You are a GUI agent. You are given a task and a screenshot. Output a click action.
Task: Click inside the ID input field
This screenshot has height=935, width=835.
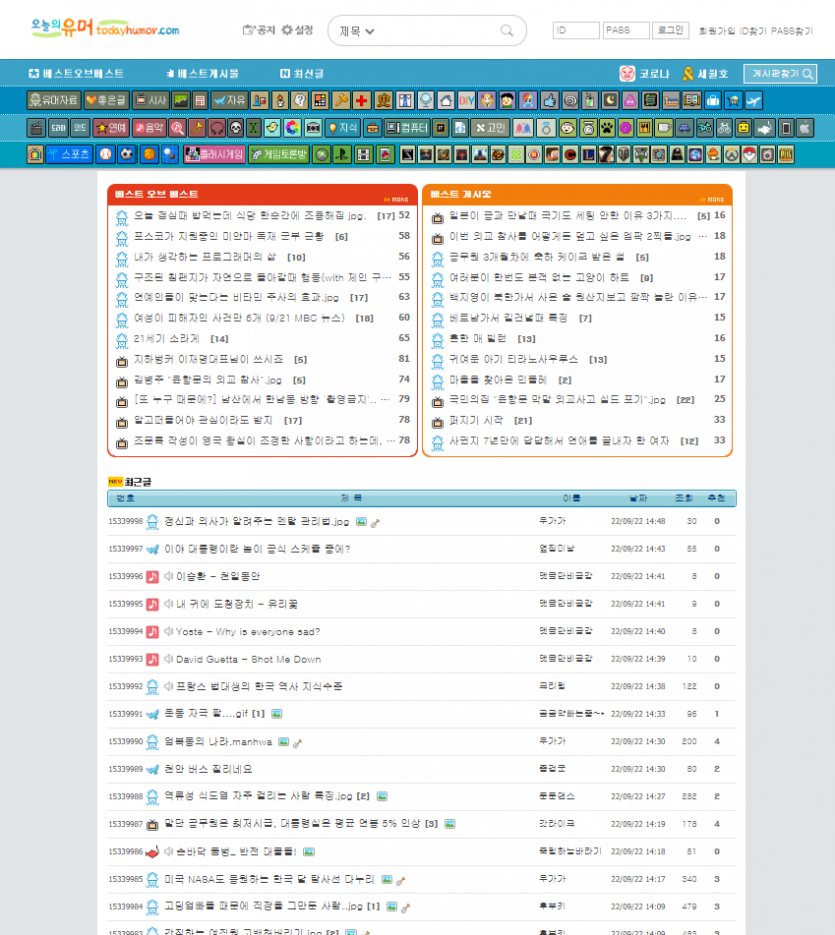point(575,30)
